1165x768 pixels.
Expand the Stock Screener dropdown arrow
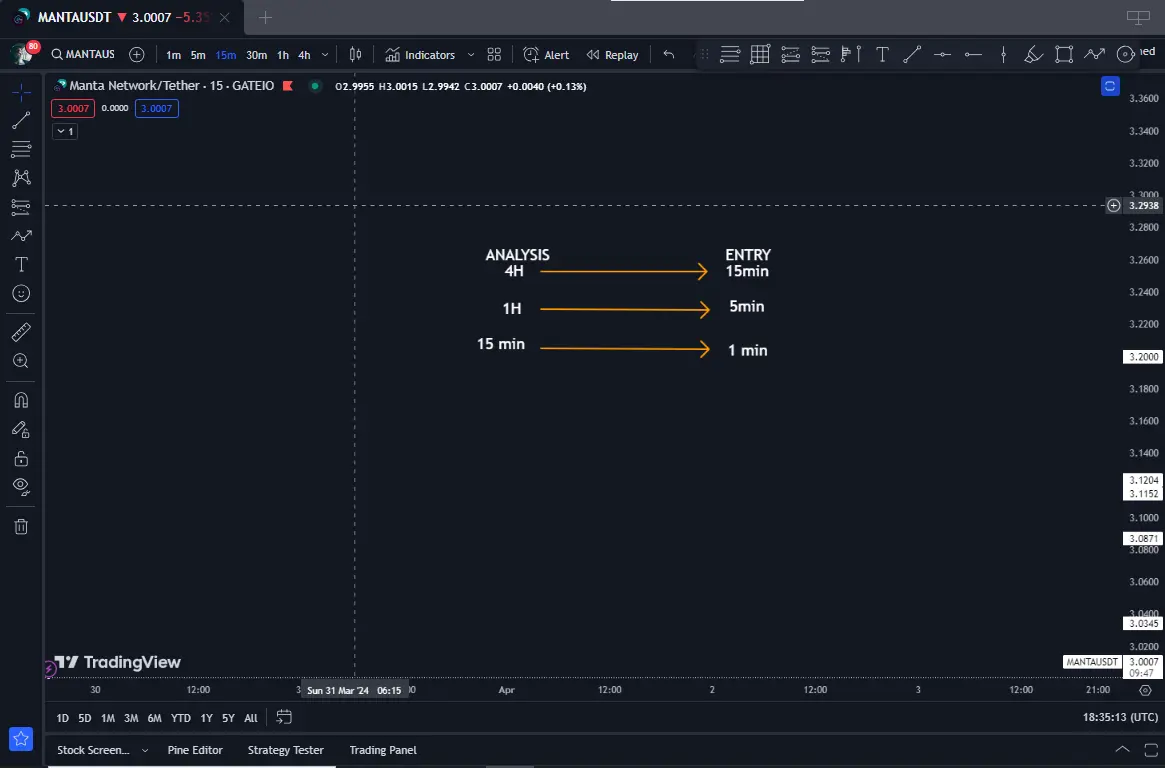[x=145, y=751]
